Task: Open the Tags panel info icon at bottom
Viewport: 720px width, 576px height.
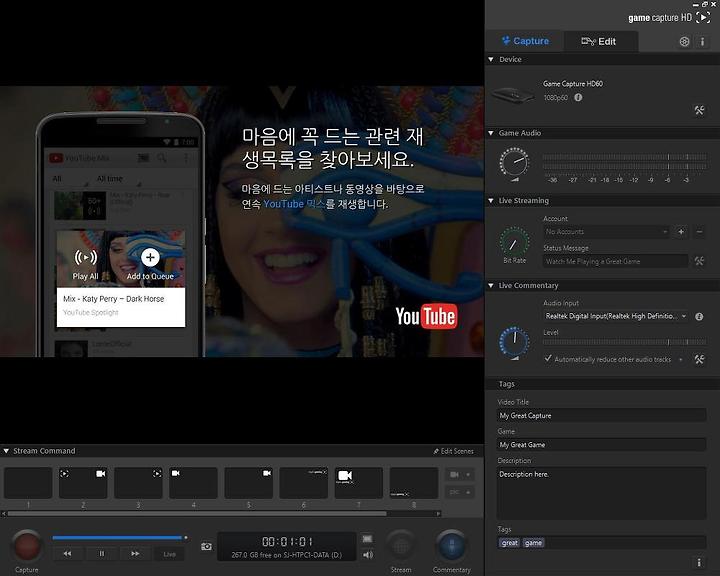Action: pyautogui.click(x=699, y=562)
